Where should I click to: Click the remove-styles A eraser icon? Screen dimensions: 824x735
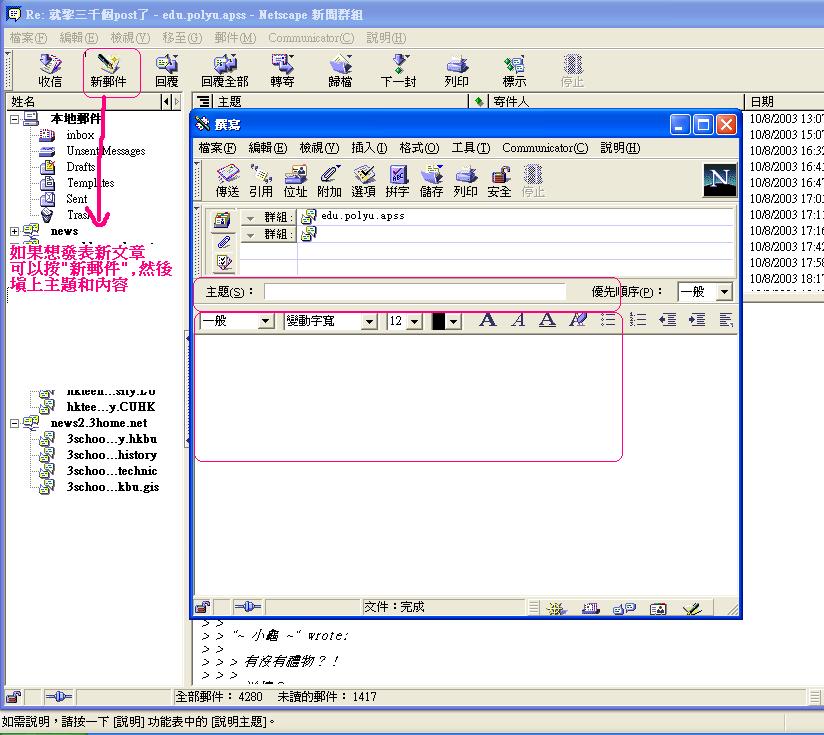[578, 320]
